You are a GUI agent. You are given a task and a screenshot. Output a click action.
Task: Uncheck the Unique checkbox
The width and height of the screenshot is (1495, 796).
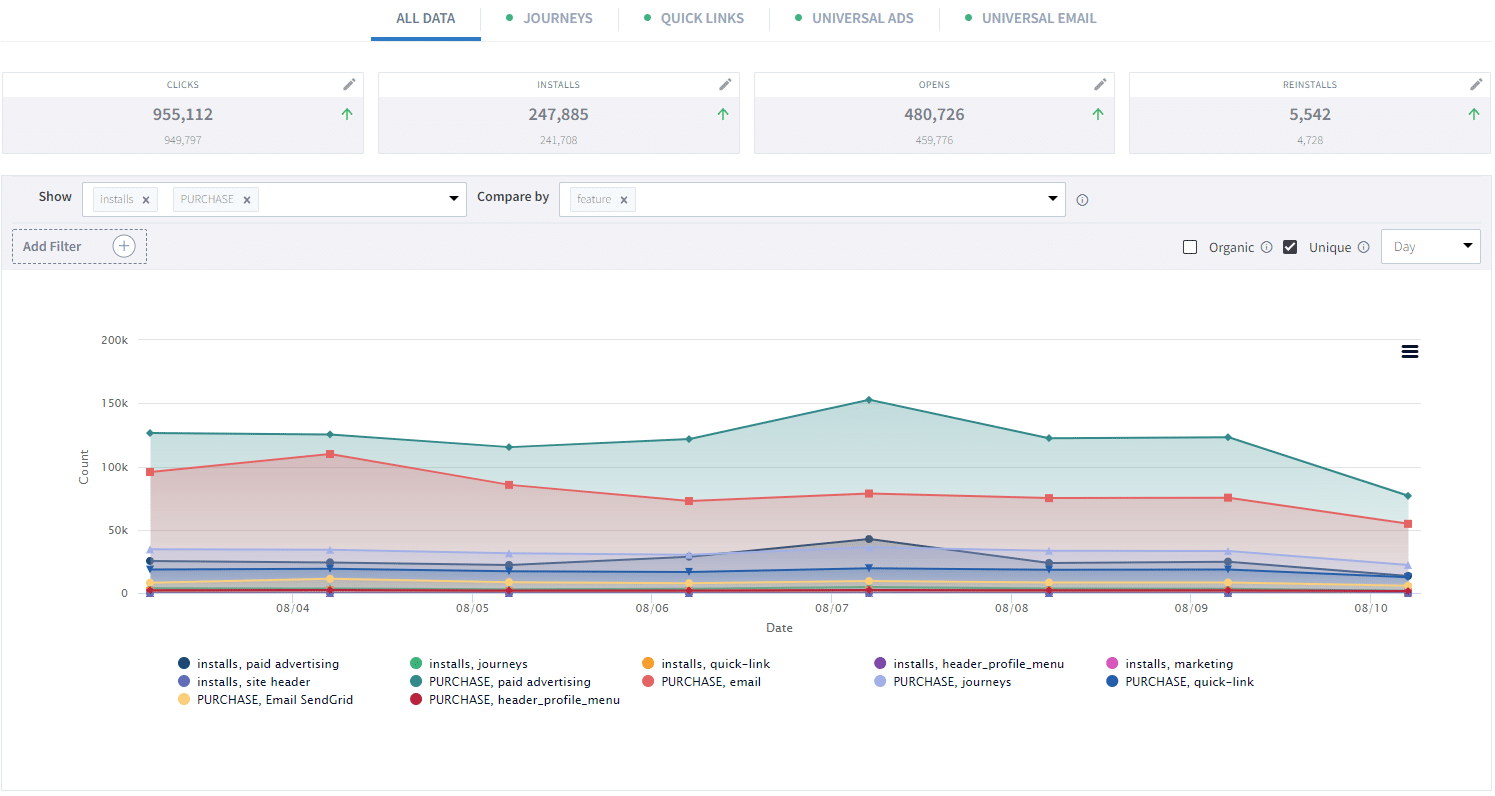[1289, 247]
